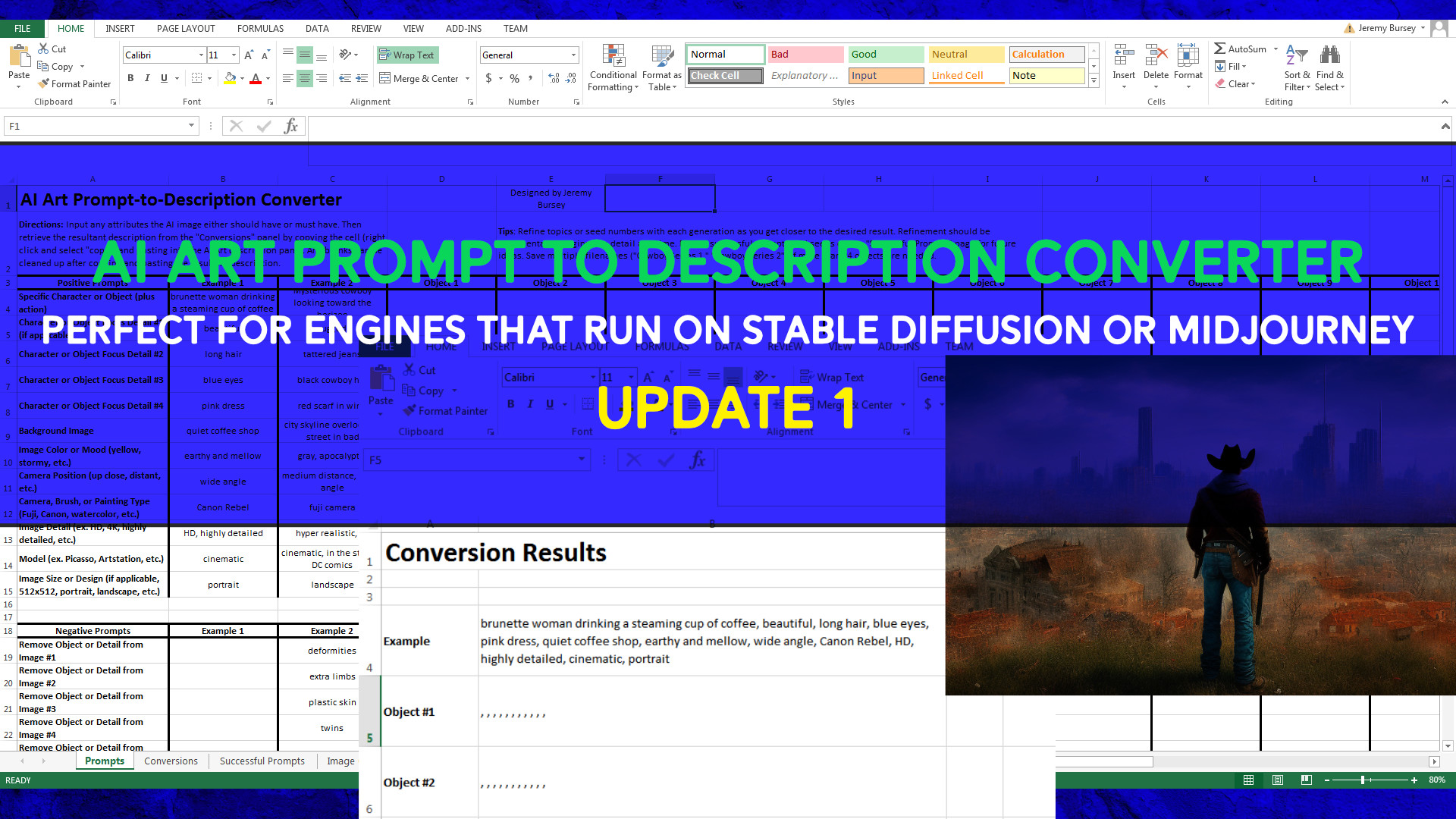1456x819 pixels.
Task: Click the Sort & Filter icon
Action: (1297, 55)
